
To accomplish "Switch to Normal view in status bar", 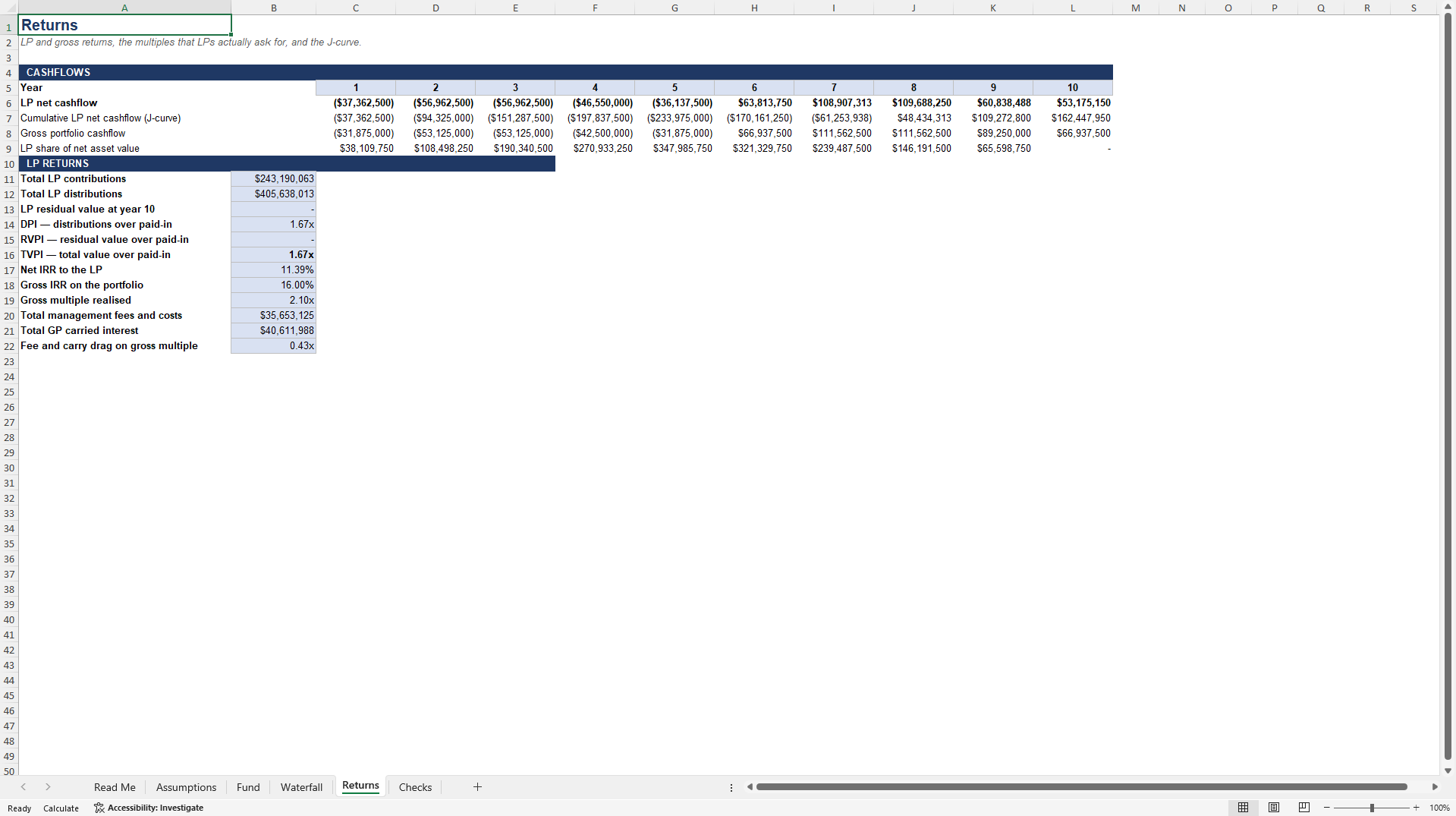I will 1243,808.
